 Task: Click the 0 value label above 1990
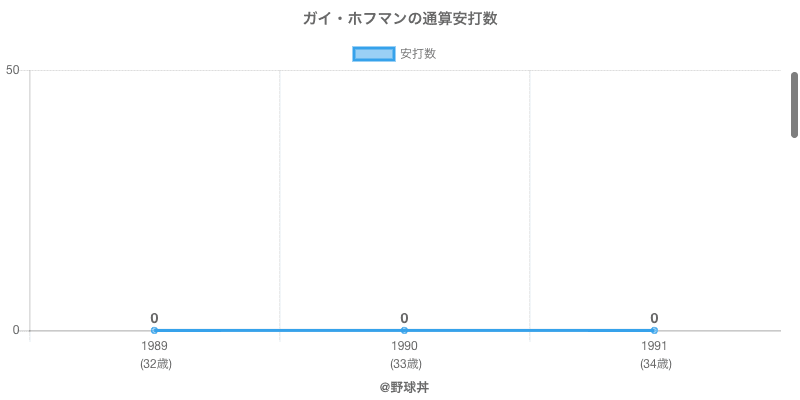(x=404, y=318)
